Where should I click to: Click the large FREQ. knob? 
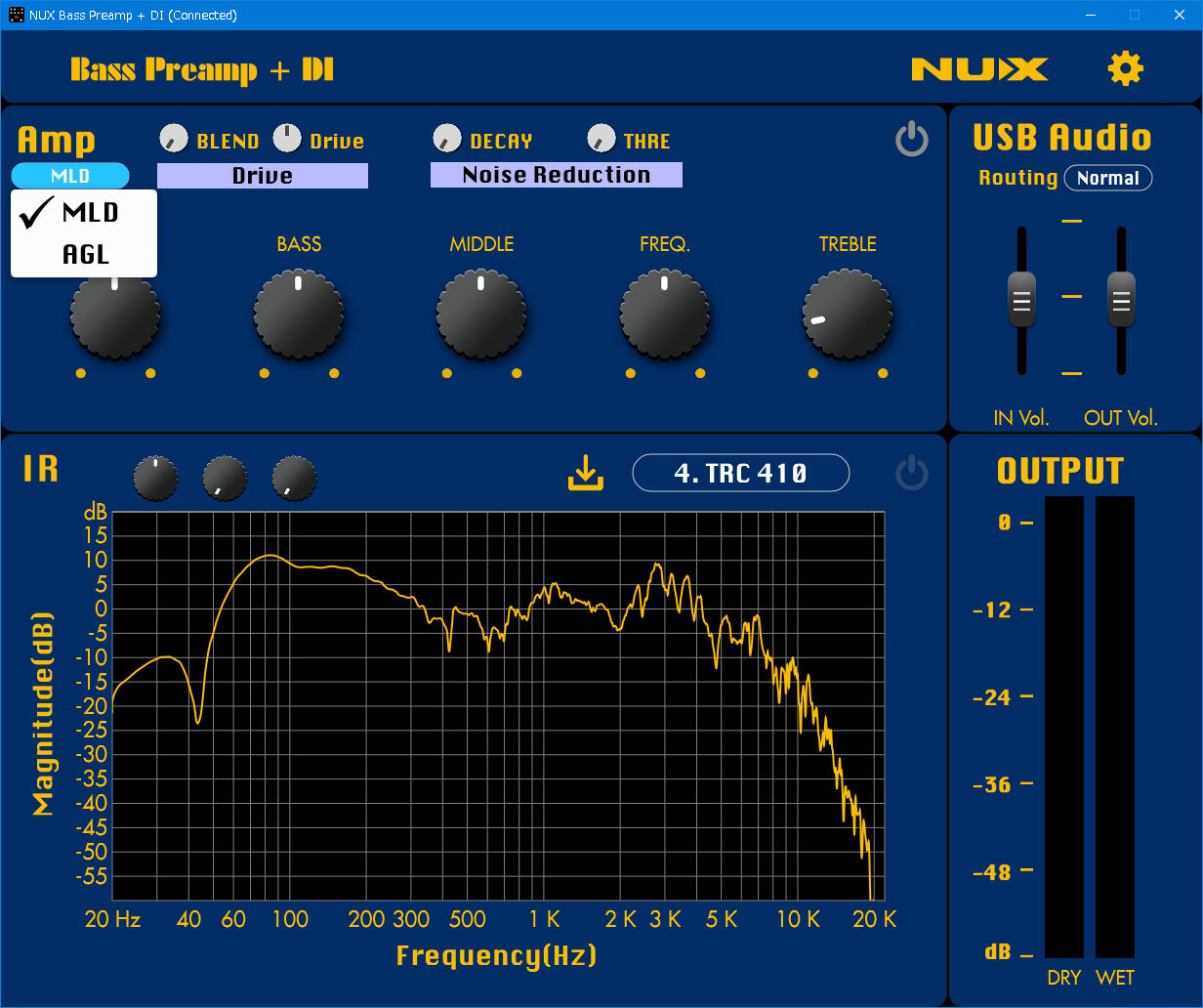click(665, 315)
